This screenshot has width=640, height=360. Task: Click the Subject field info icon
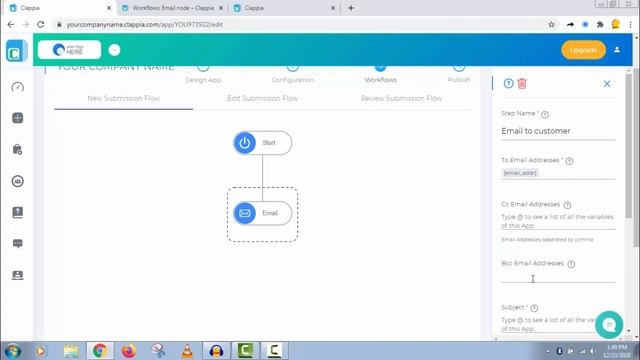534,308
